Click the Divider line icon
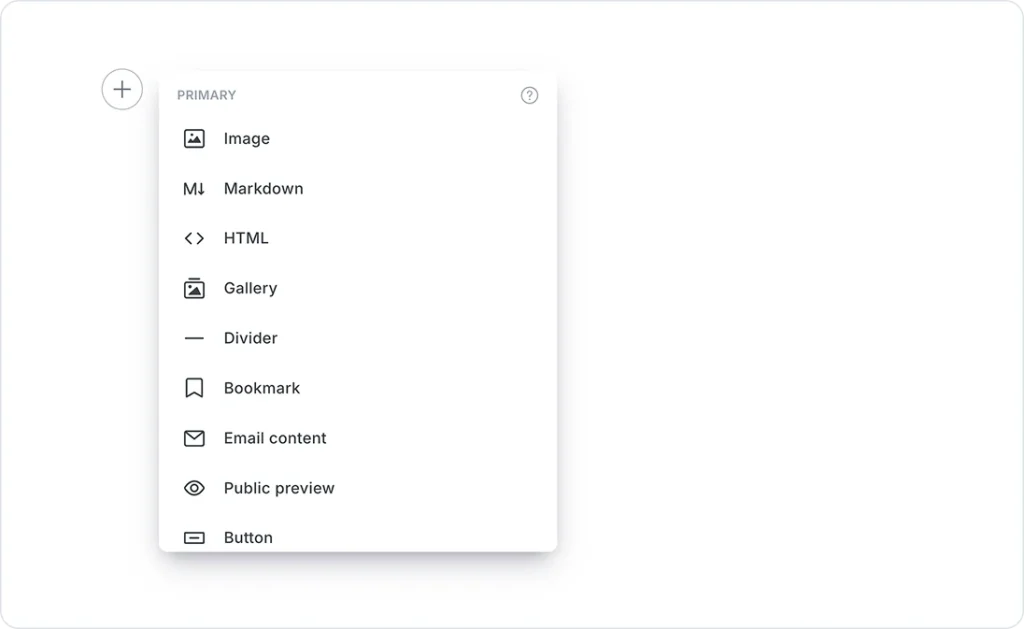The height and width of the screenshot is (629, 1024). (x=194, y=339)
